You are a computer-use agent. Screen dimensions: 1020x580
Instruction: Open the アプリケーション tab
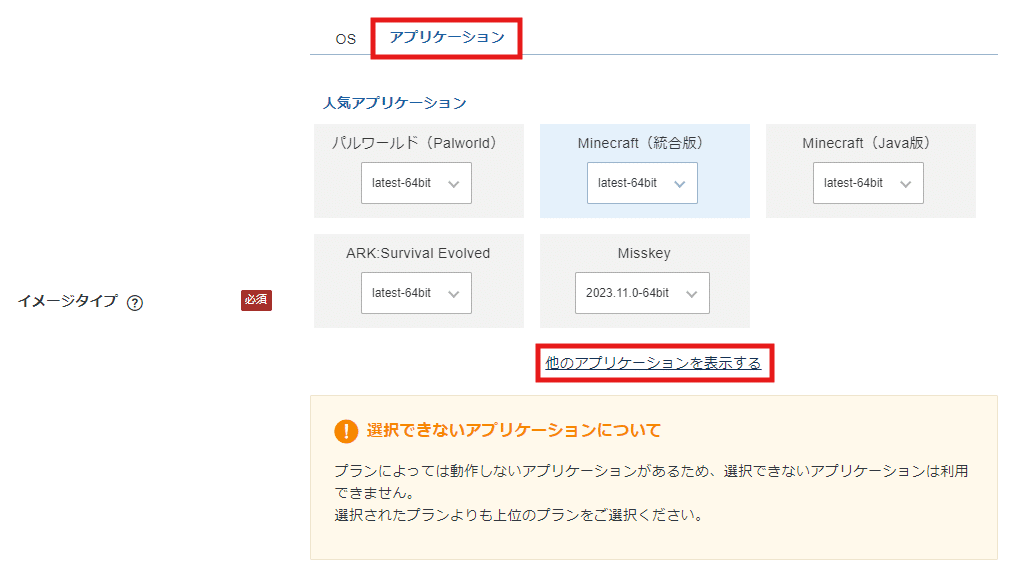coord(447,37)
